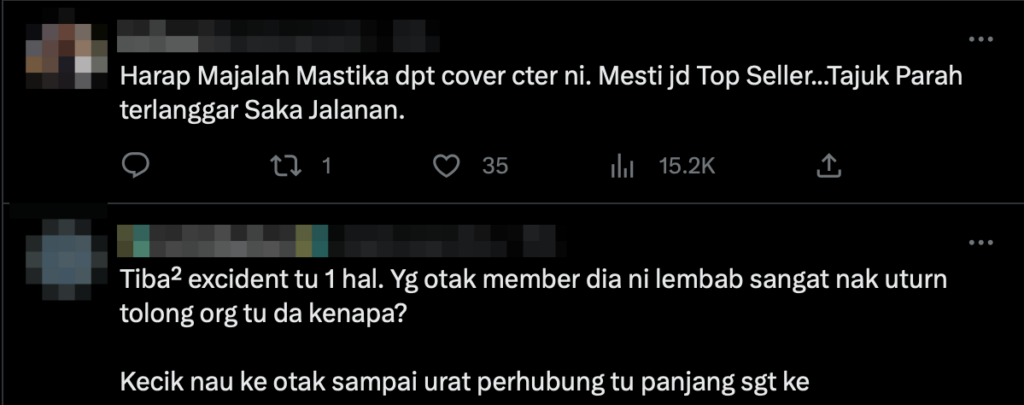Screen dimensions: 1024x405
Task: Open tweet text starting 'Tiba² excident tu'
Action: 533,331
